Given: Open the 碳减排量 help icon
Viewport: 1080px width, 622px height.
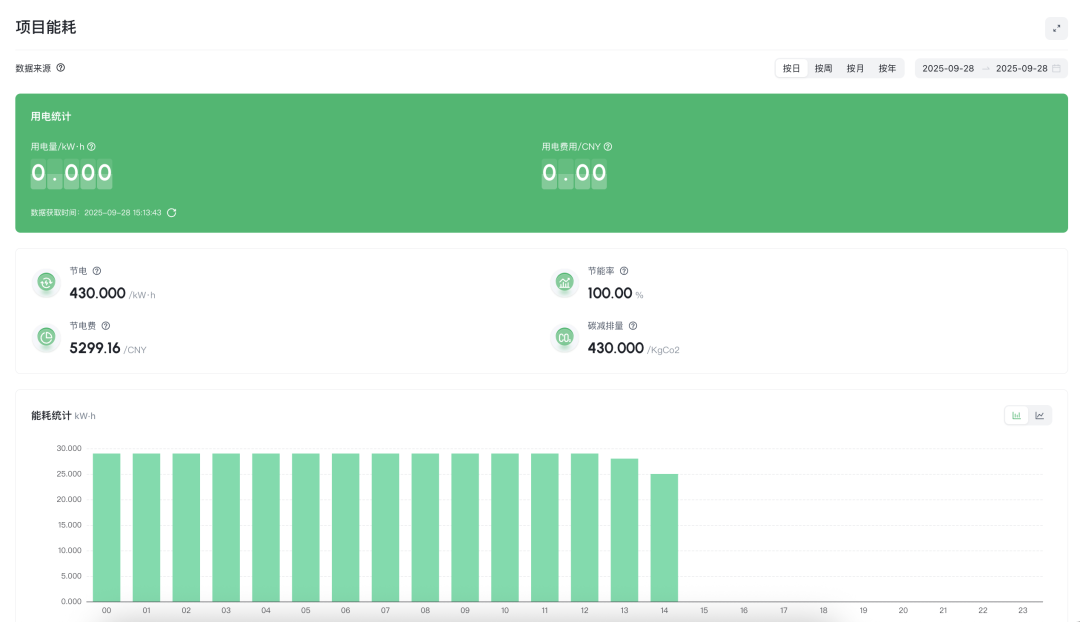Looking at the screenshot, I should [633, 326].
